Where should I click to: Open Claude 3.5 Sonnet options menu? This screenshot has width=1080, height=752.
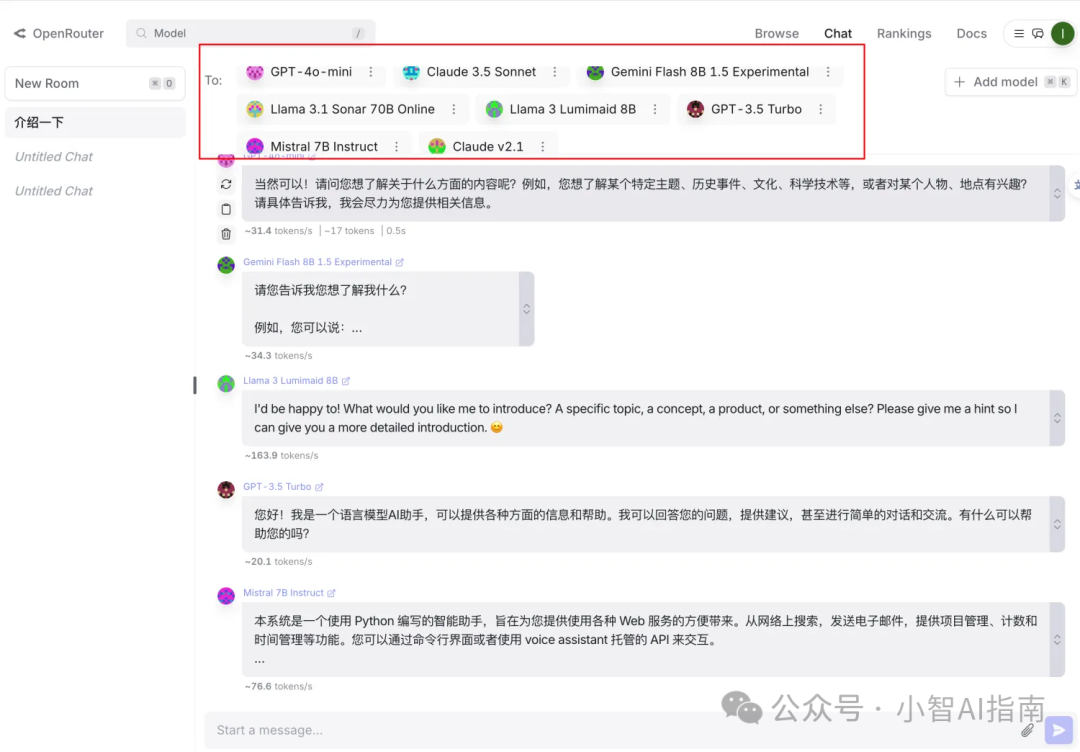point(554,72)
